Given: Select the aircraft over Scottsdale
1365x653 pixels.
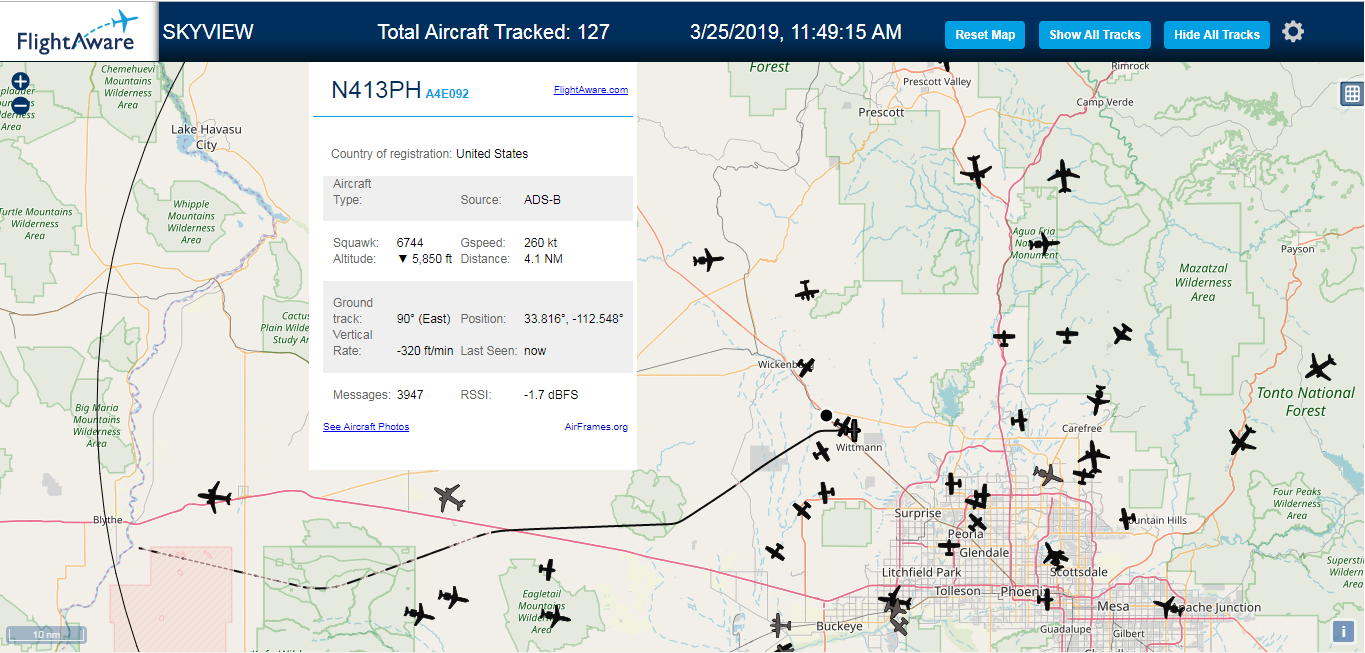Looking at the screenshot, I should (x=1055, y=554).
